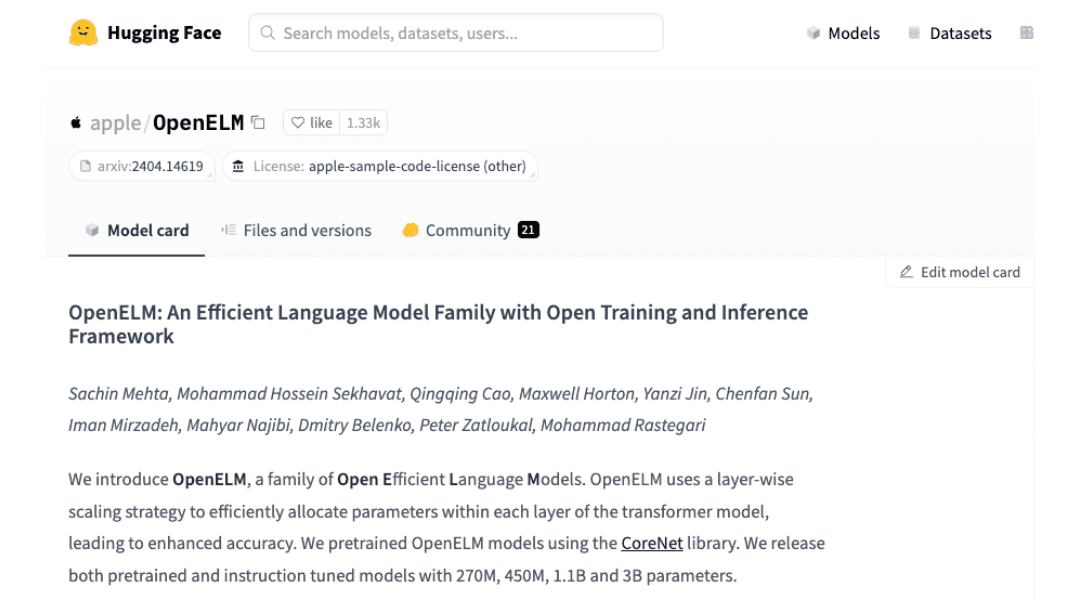Go to the Community tab
The image size is (1080, 600).
[456, 230]
